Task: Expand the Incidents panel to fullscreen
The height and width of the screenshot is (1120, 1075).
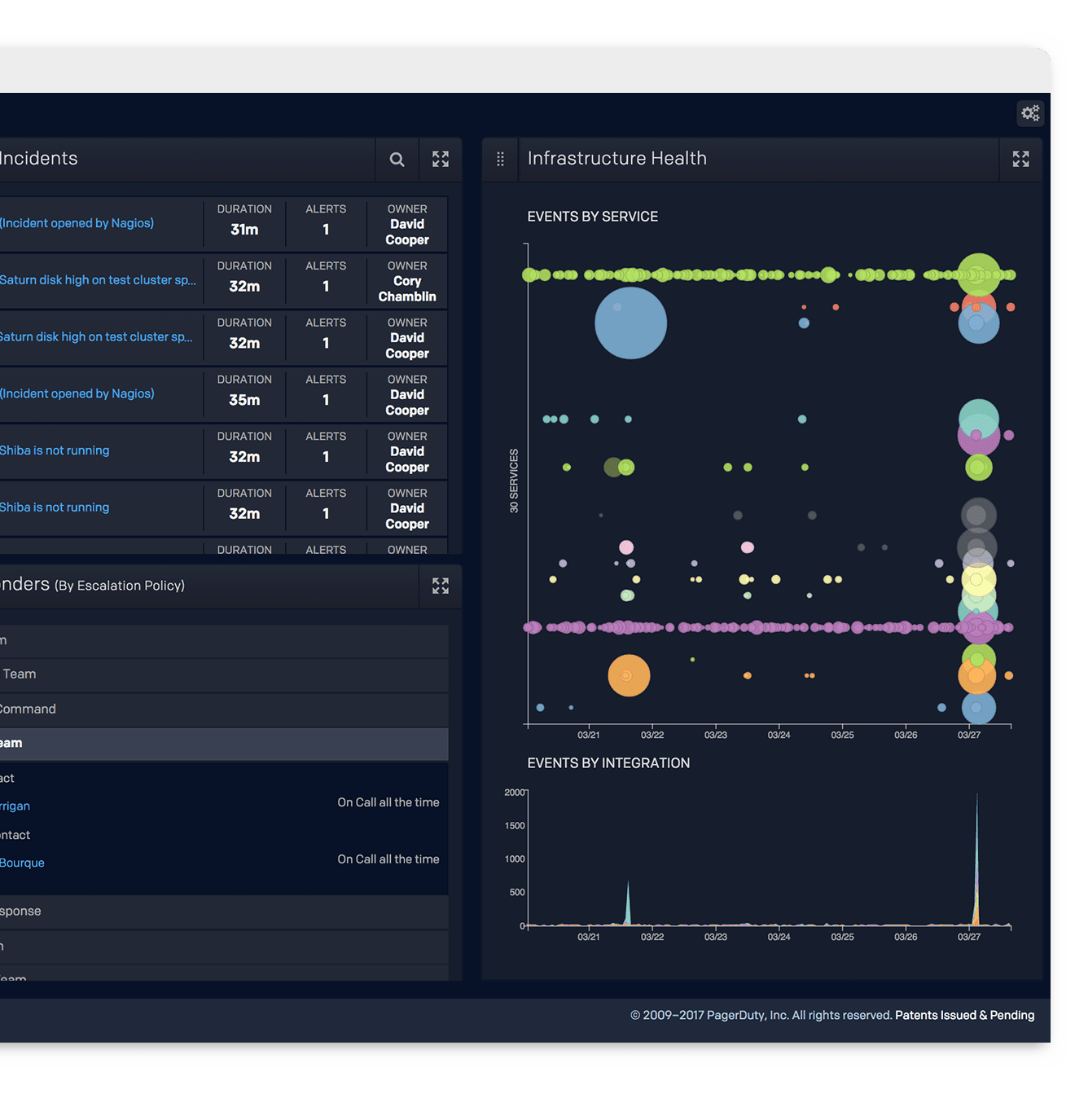Action: click(441, 159)
